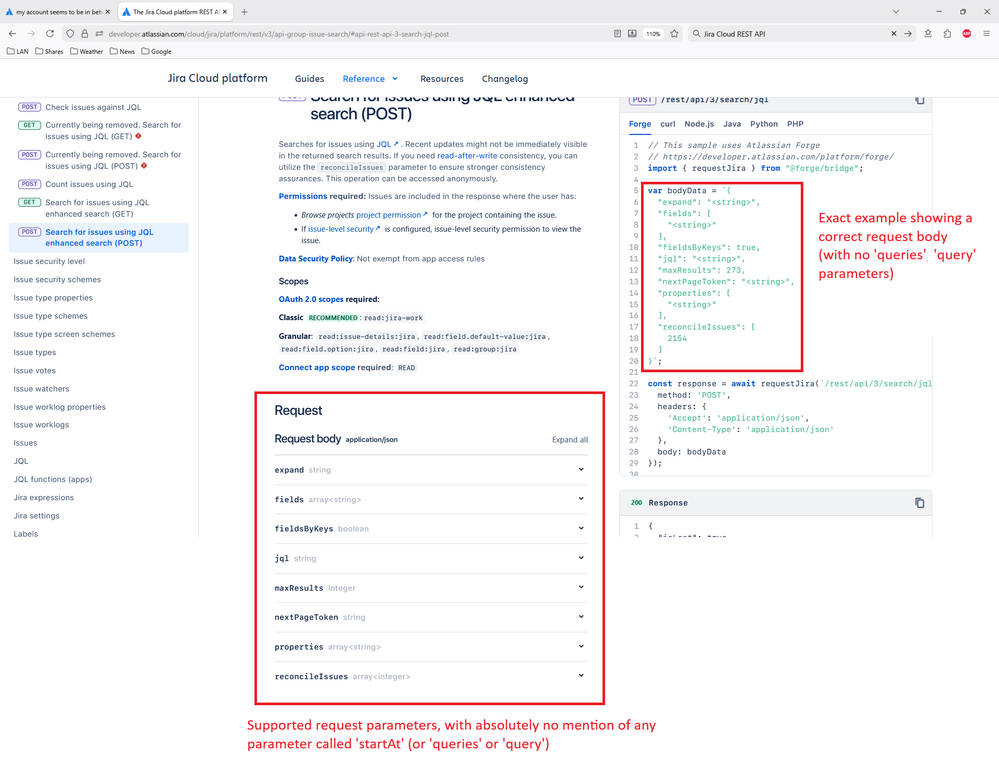Expand the 'fieldsByKeys' boolean parameter
The width and height of the screenshot is (999, 760).
431,529
